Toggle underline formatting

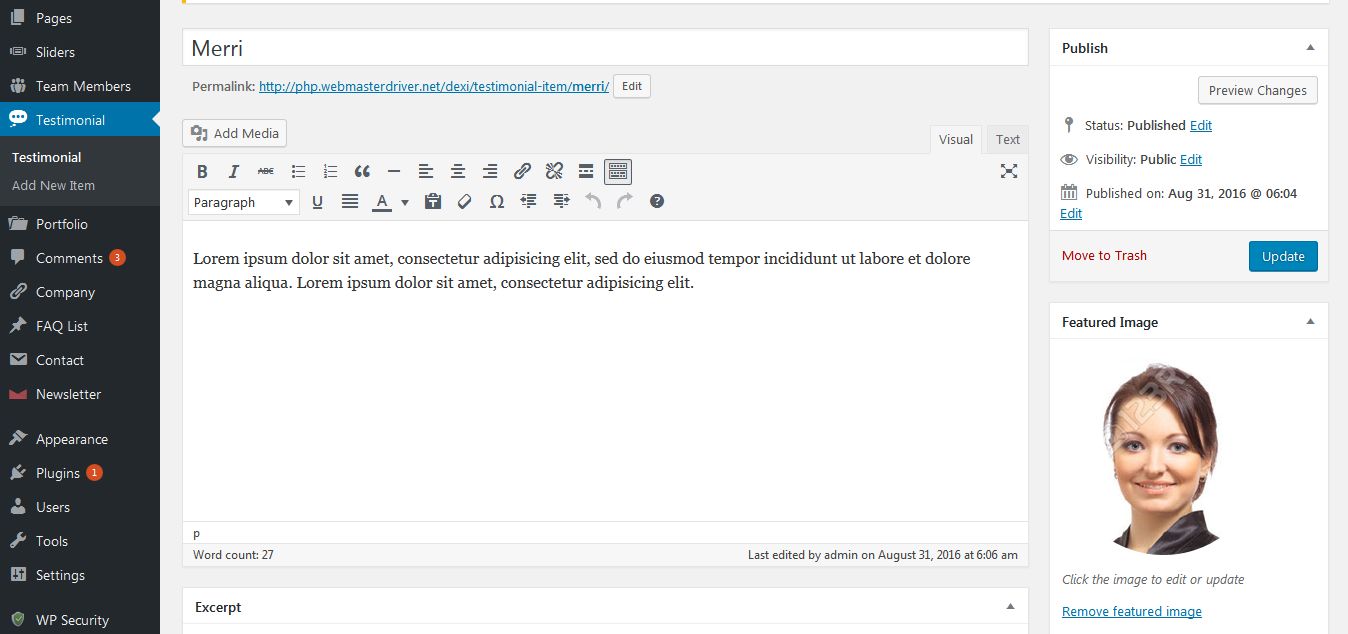(317, 201)
